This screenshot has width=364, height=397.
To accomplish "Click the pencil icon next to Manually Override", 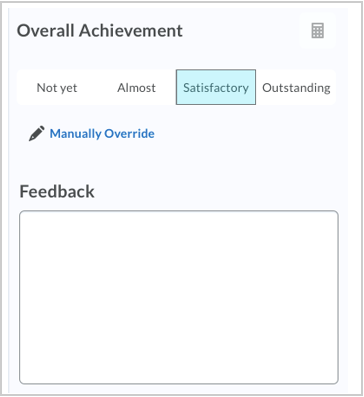I will tap(37, 134).
